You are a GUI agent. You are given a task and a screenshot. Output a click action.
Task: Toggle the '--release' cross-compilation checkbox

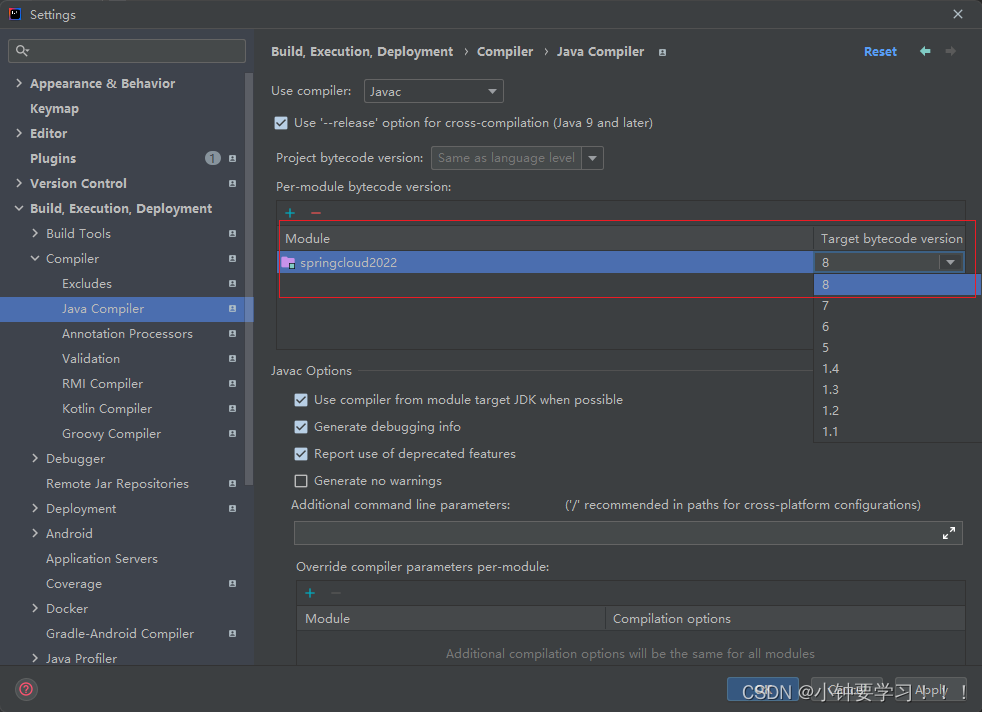[x=281, y=123]
